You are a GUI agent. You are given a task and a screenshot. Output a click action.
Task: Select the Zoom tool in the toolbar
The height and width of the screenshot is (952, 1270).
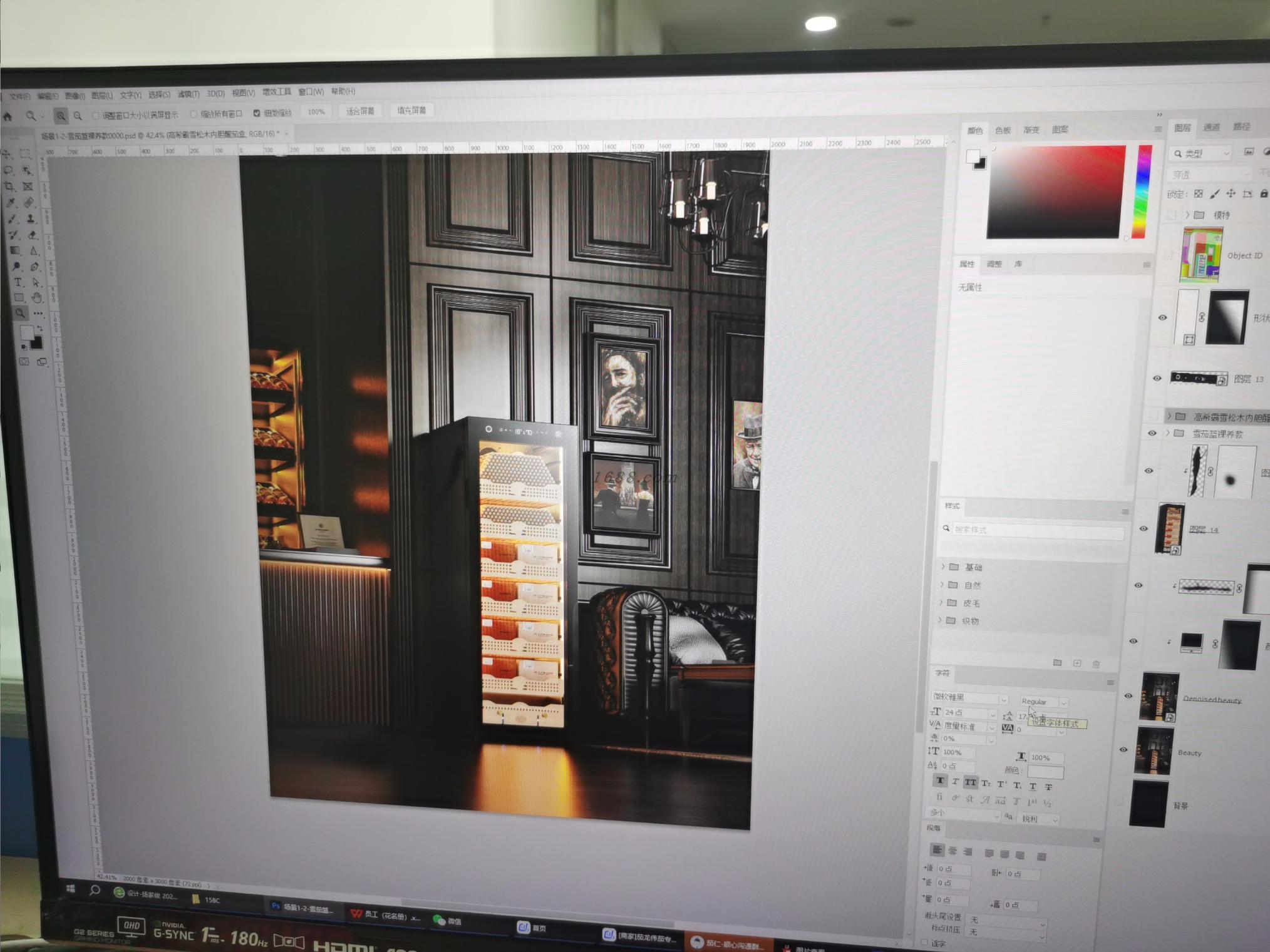tap(21, 312)
